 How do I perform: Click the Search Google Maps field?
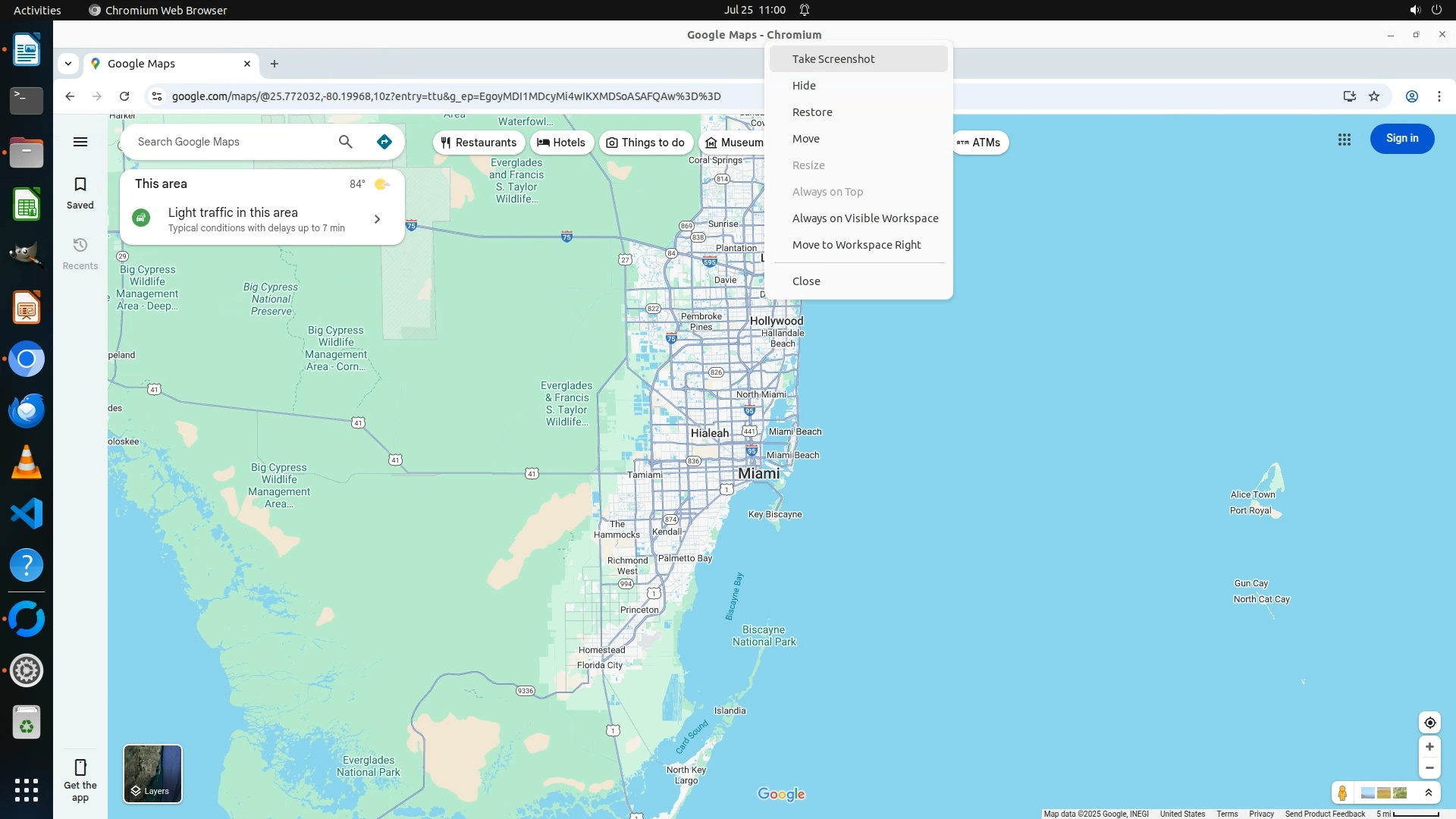pos(227,142)
